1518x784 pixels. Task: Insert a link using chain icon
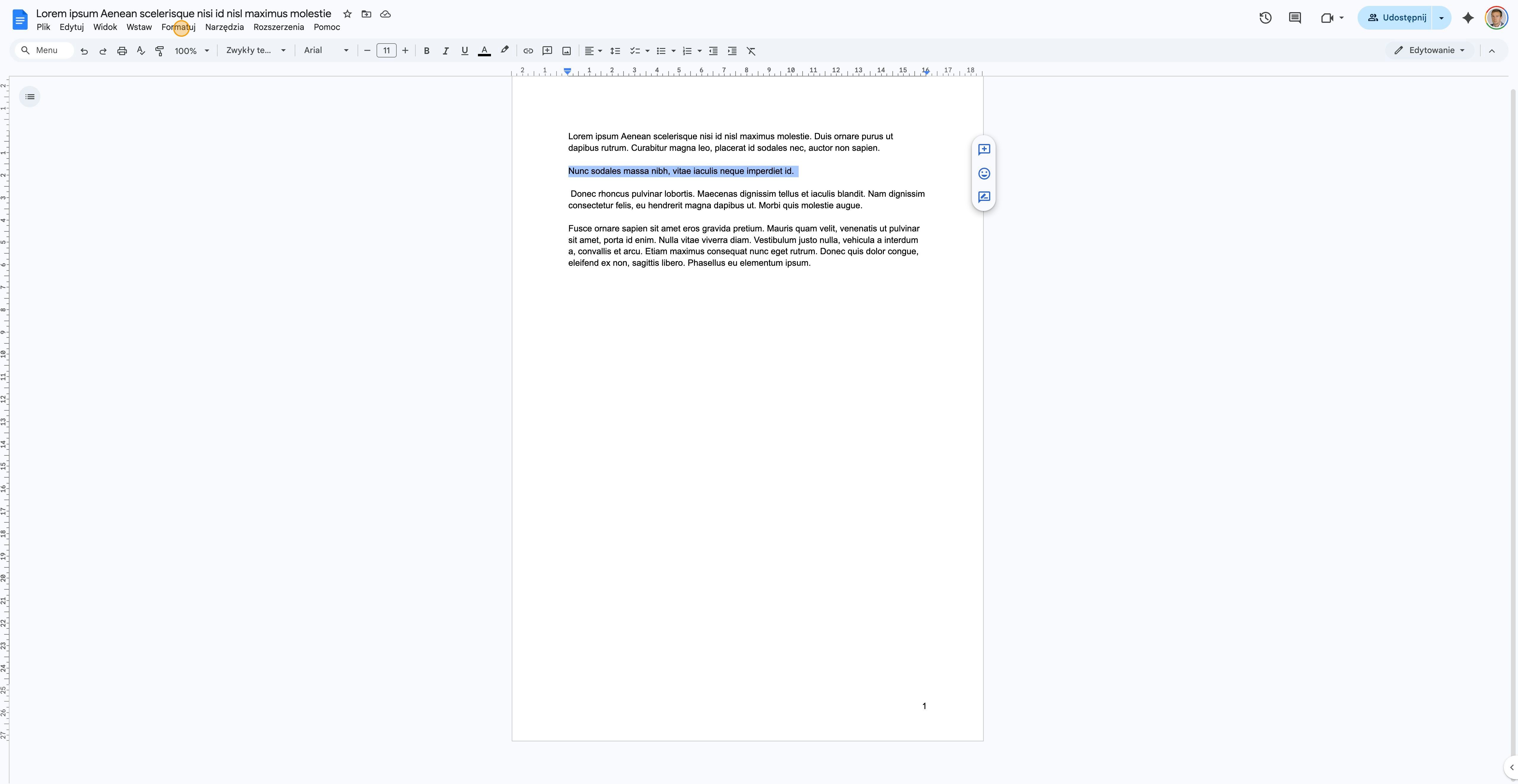(528, 51)
